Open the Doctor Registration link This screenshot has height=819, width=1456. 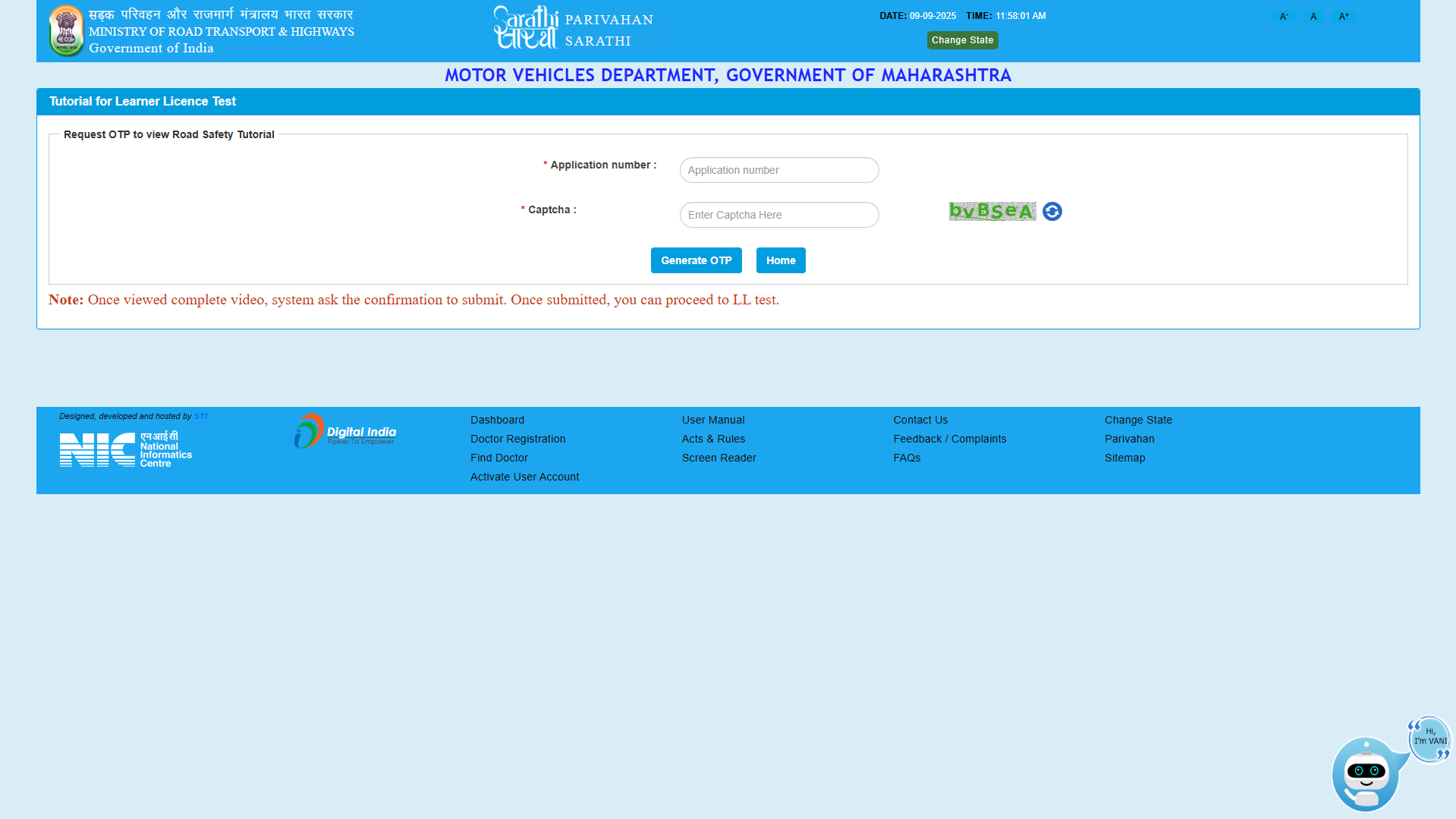click(x=517, y=439)
